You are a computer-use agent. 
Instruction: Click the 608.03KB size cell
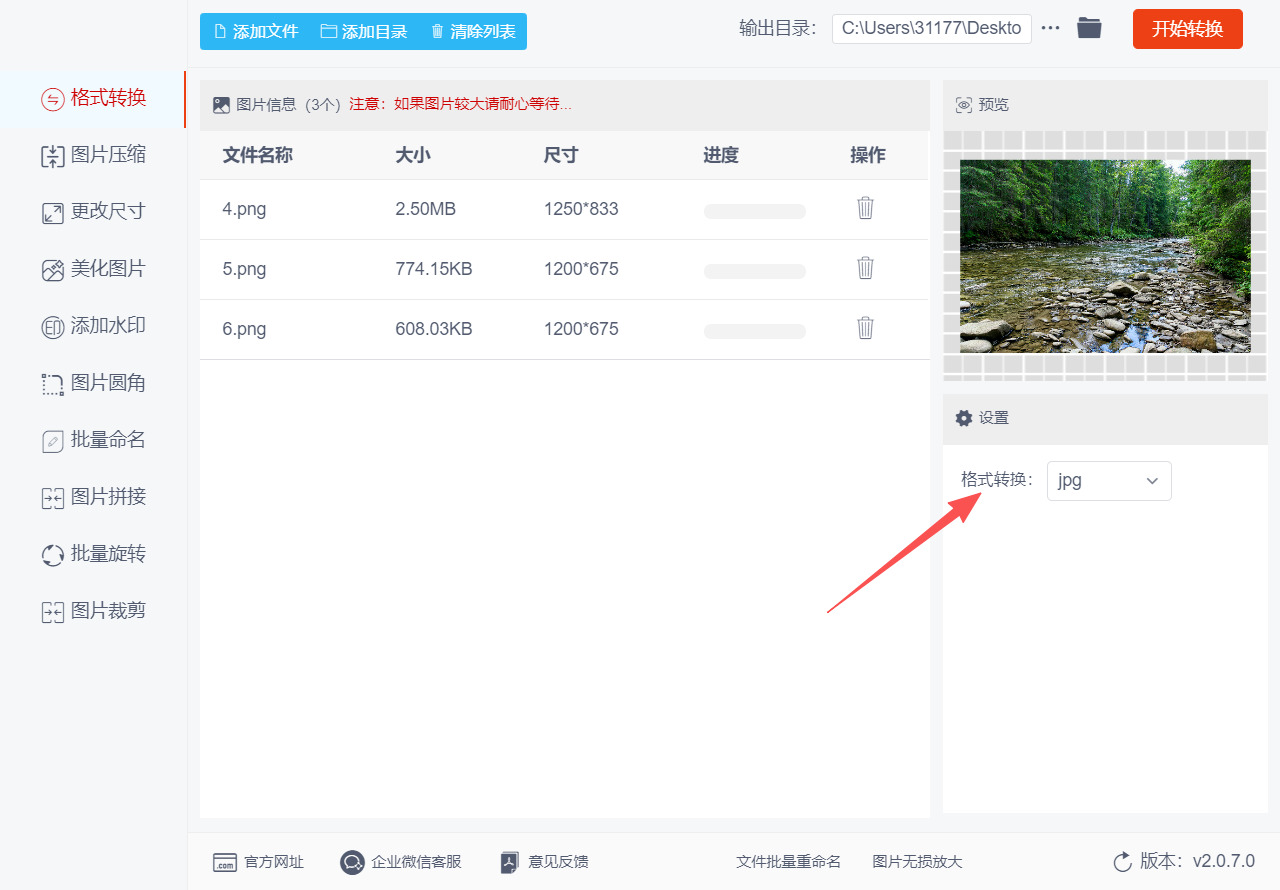point(434,329)
